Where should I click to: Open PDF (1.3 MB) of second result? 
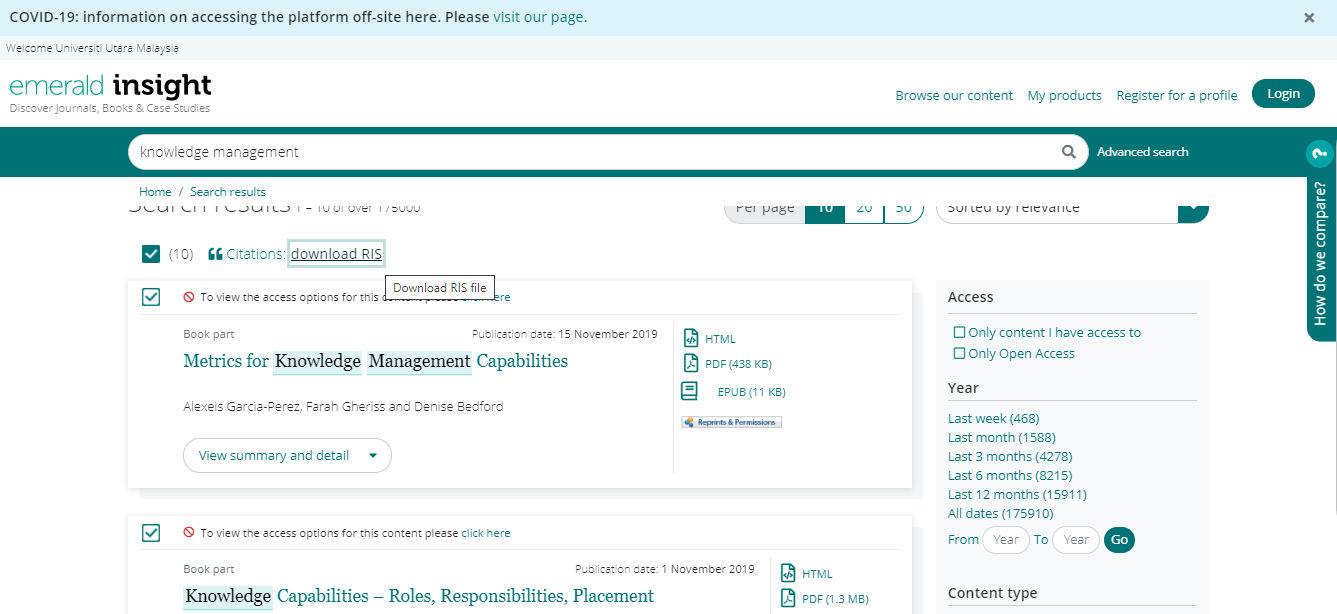[x=834, y=599]
